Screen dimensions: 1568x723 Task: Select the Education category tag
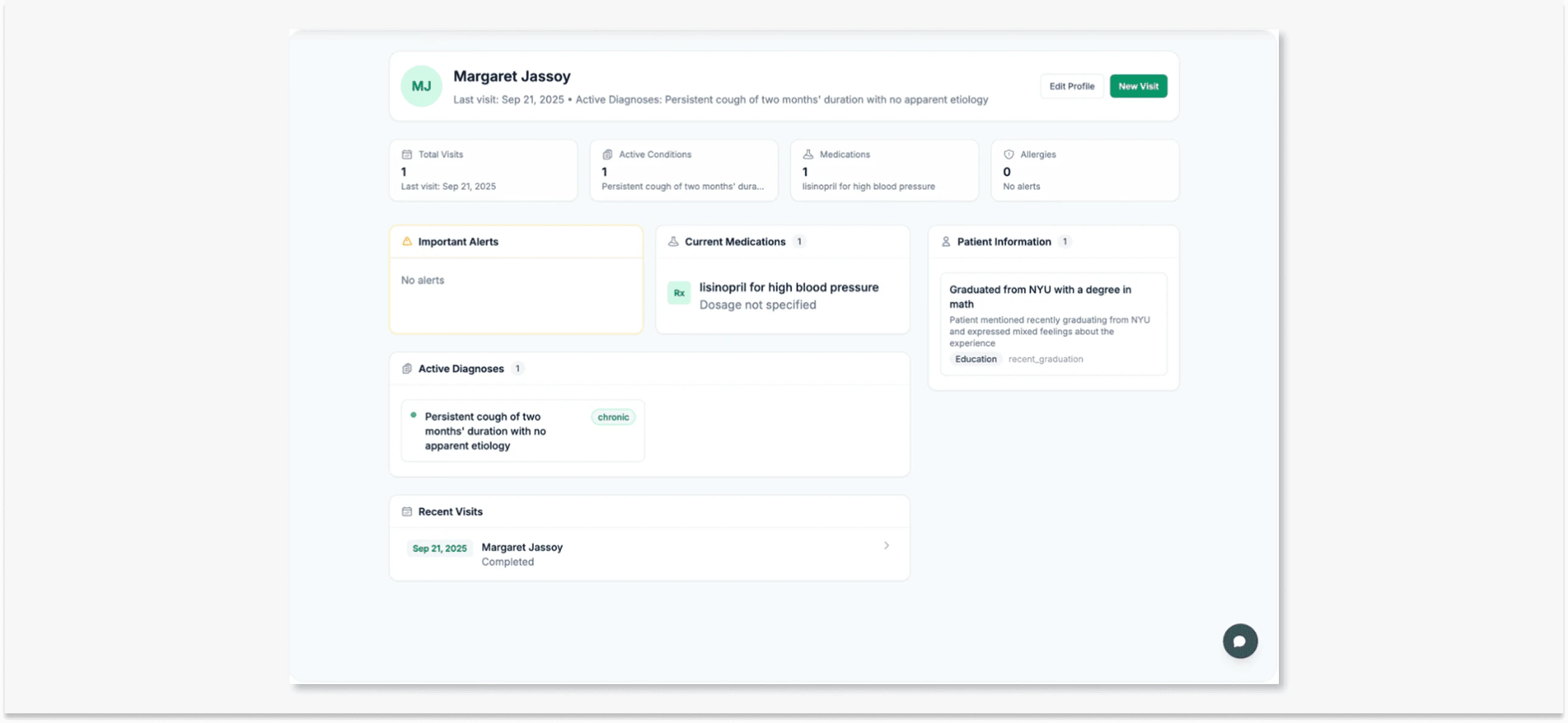point(975,359)
